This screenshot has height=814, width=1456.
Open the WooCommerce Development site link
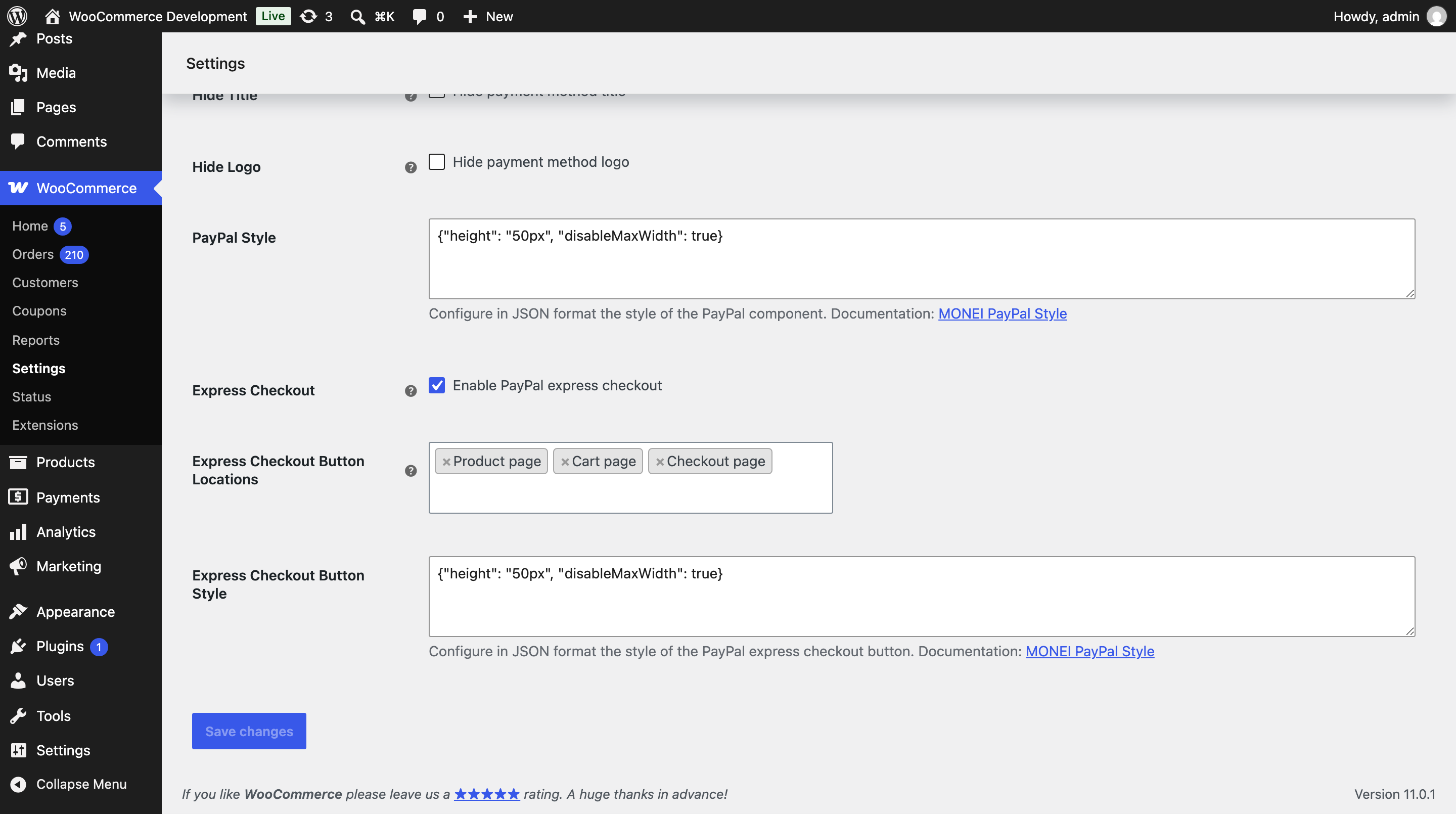click(158, 16)
